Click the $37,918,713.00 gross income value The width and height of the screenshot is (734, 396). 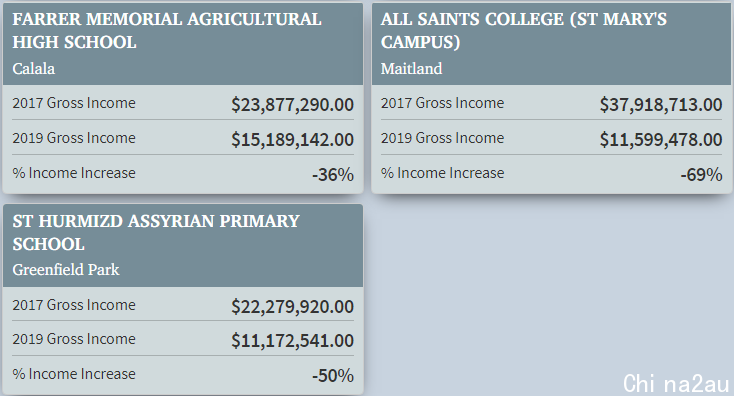tap(661, 104)
